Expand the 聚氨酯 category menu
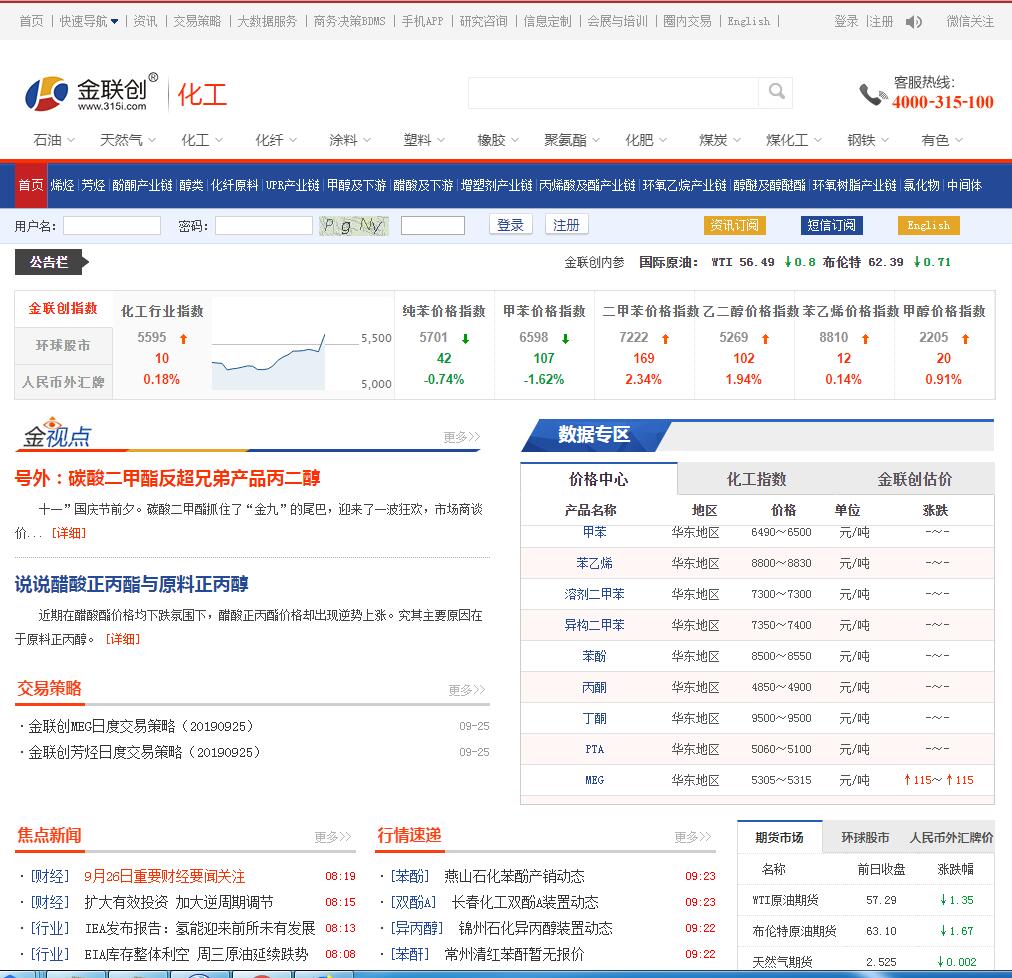This screenshot has height=978, width=1012. (572, 140)
